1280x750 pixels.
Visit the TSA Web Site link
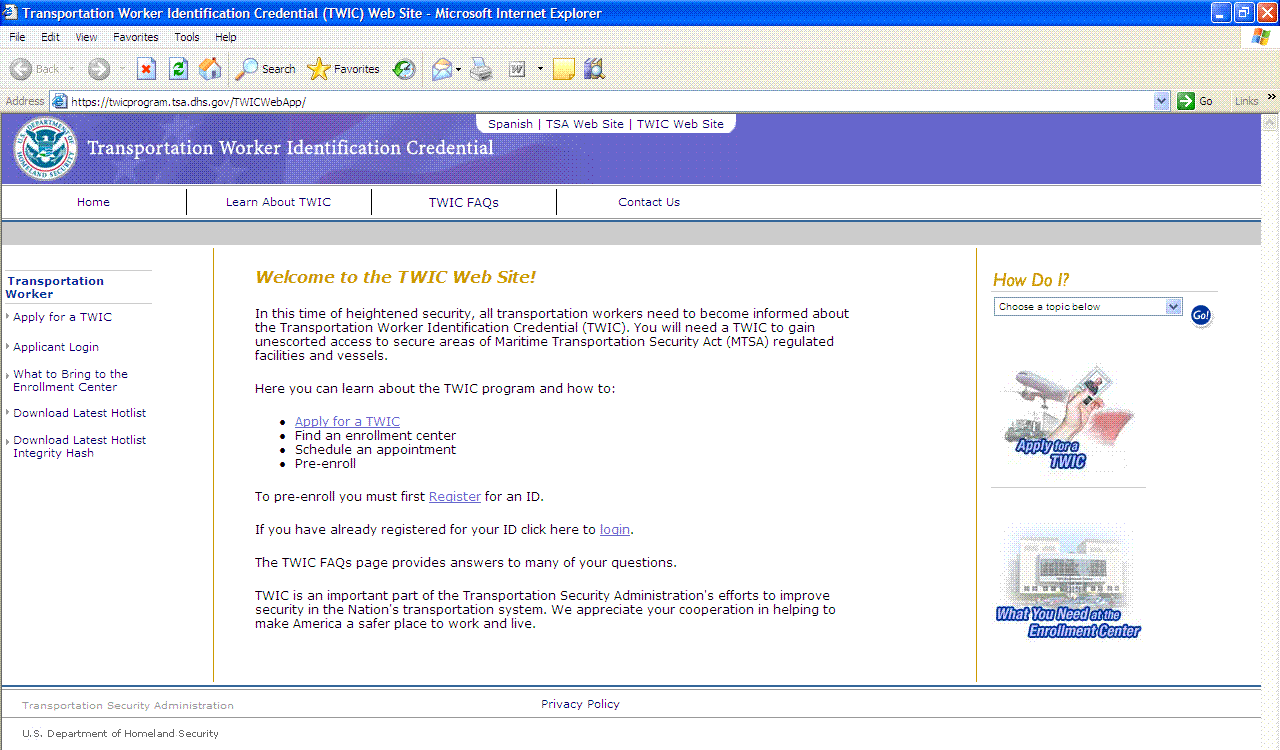(x=585, y=124)
